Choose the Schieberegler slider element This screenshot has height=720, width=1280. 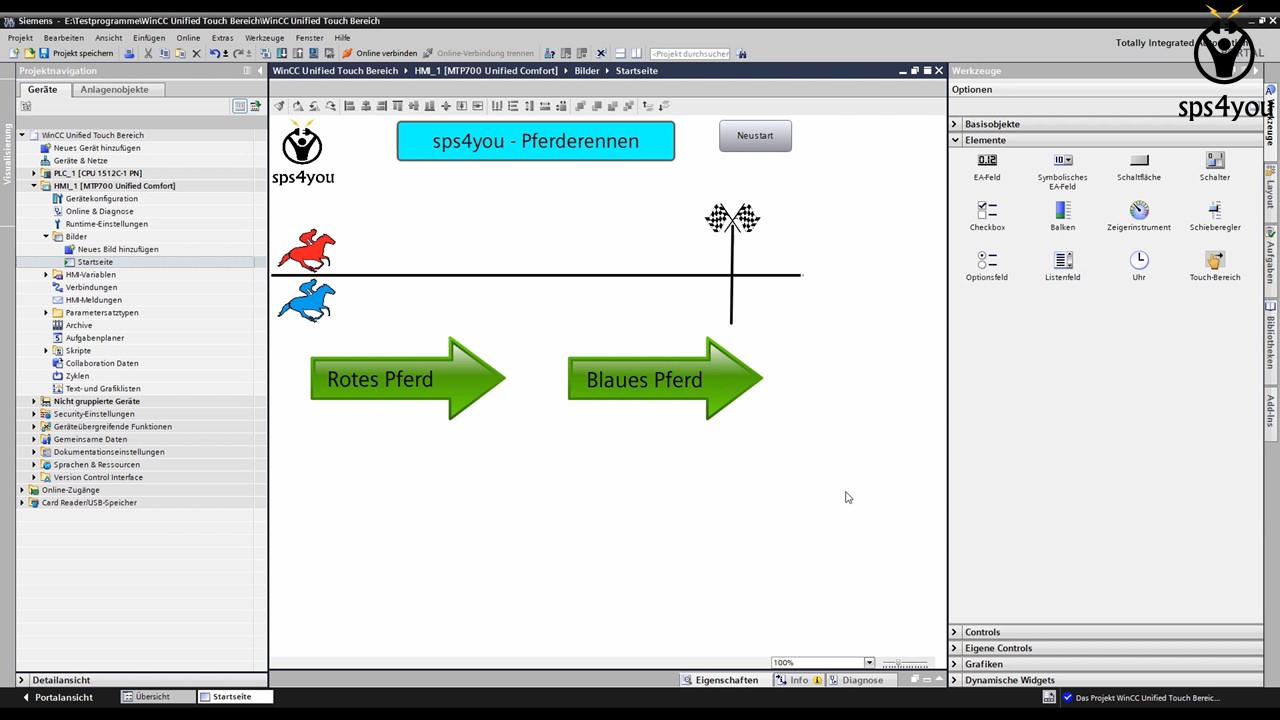coord(1214,211)
